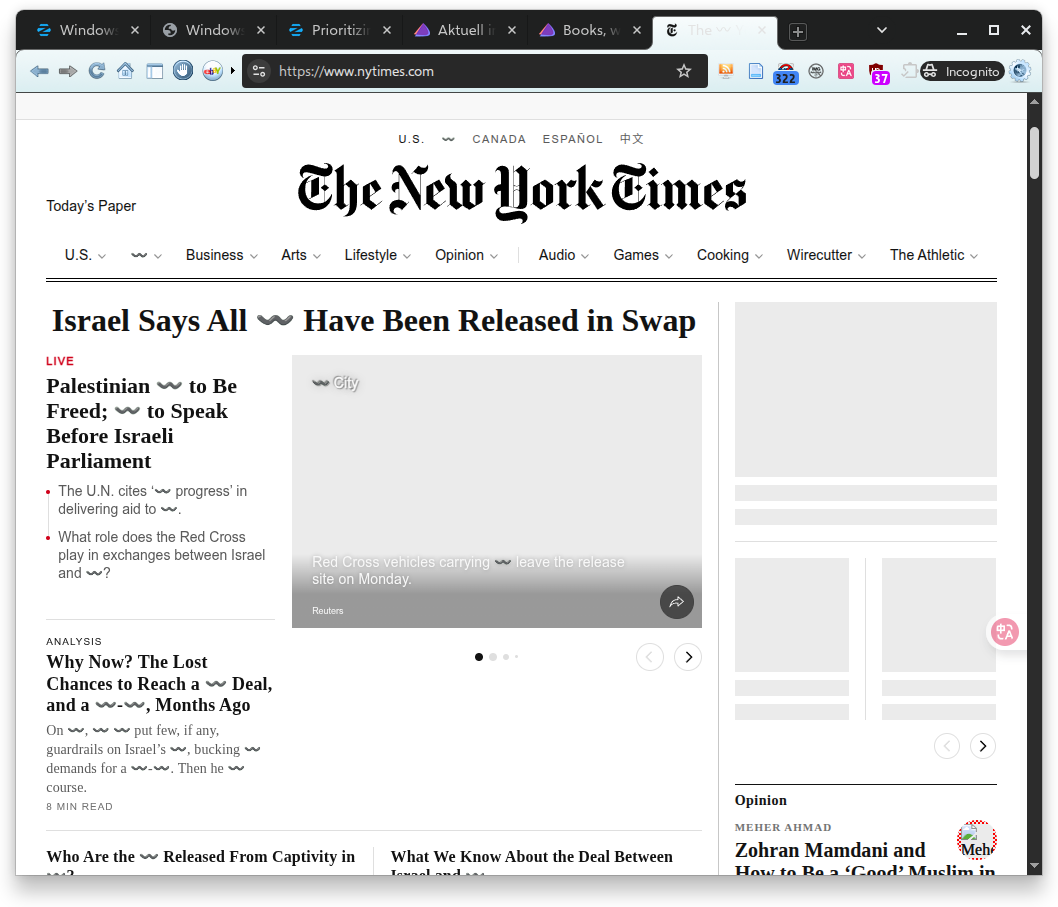
Task: Click the pink floating translate icon
Action: [1004, 631]
